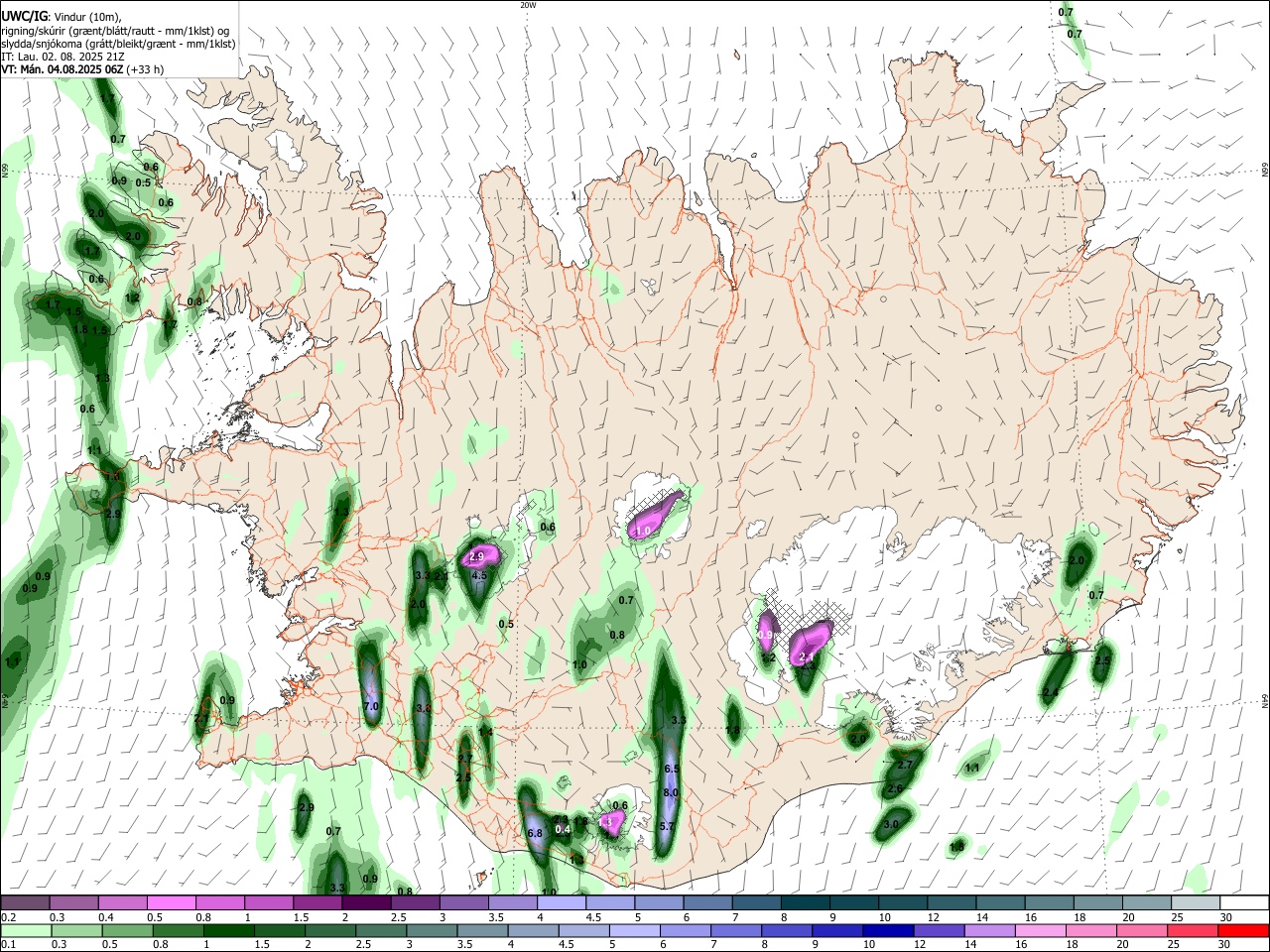Click the 4.5 precipitation value on the map

479,575
